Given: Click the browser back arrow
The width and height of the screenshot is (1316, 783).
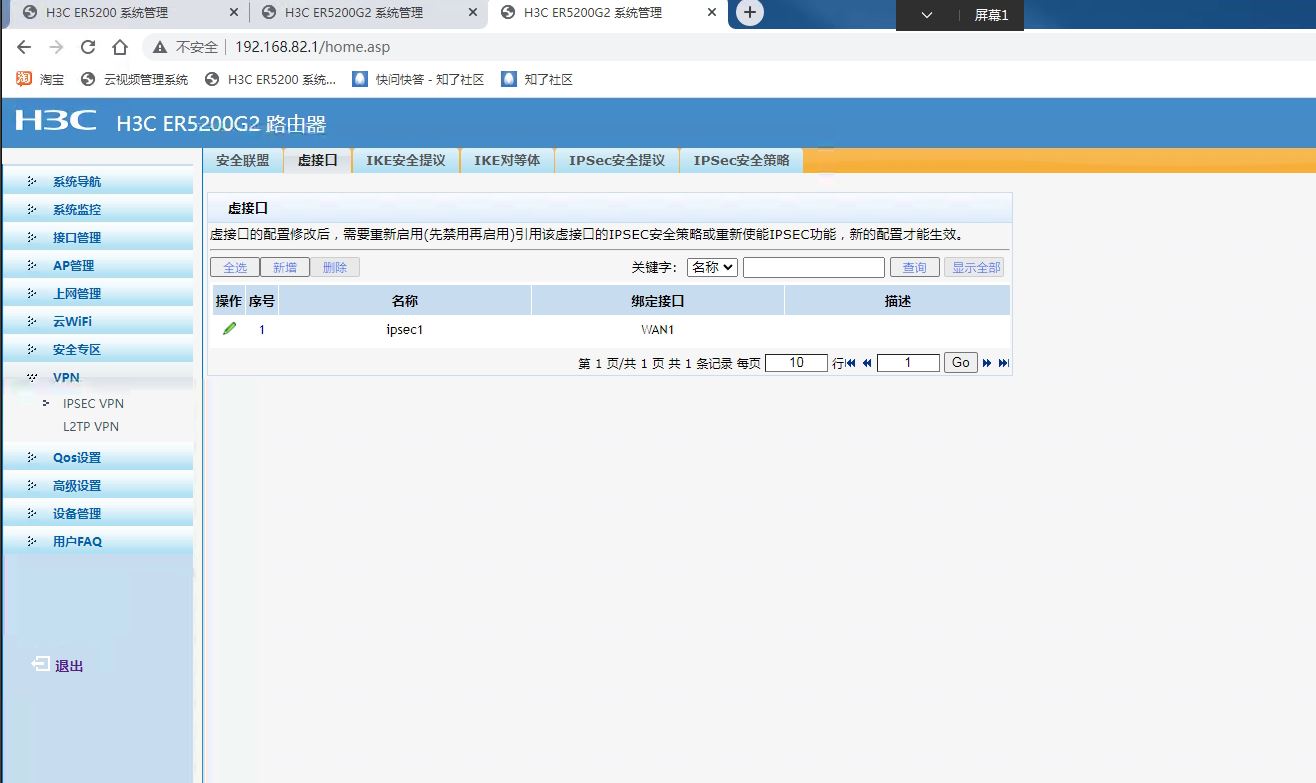Looking at the screenshot, I should coord(24,47).
